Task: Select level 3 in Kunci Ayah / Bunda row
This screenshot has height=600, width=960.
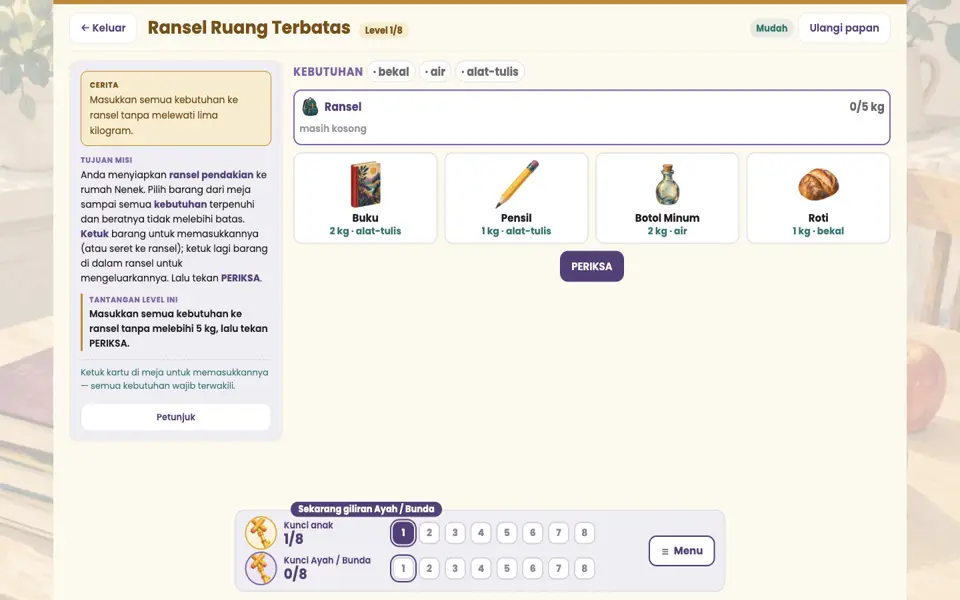Action: click(x=455, y=568)
